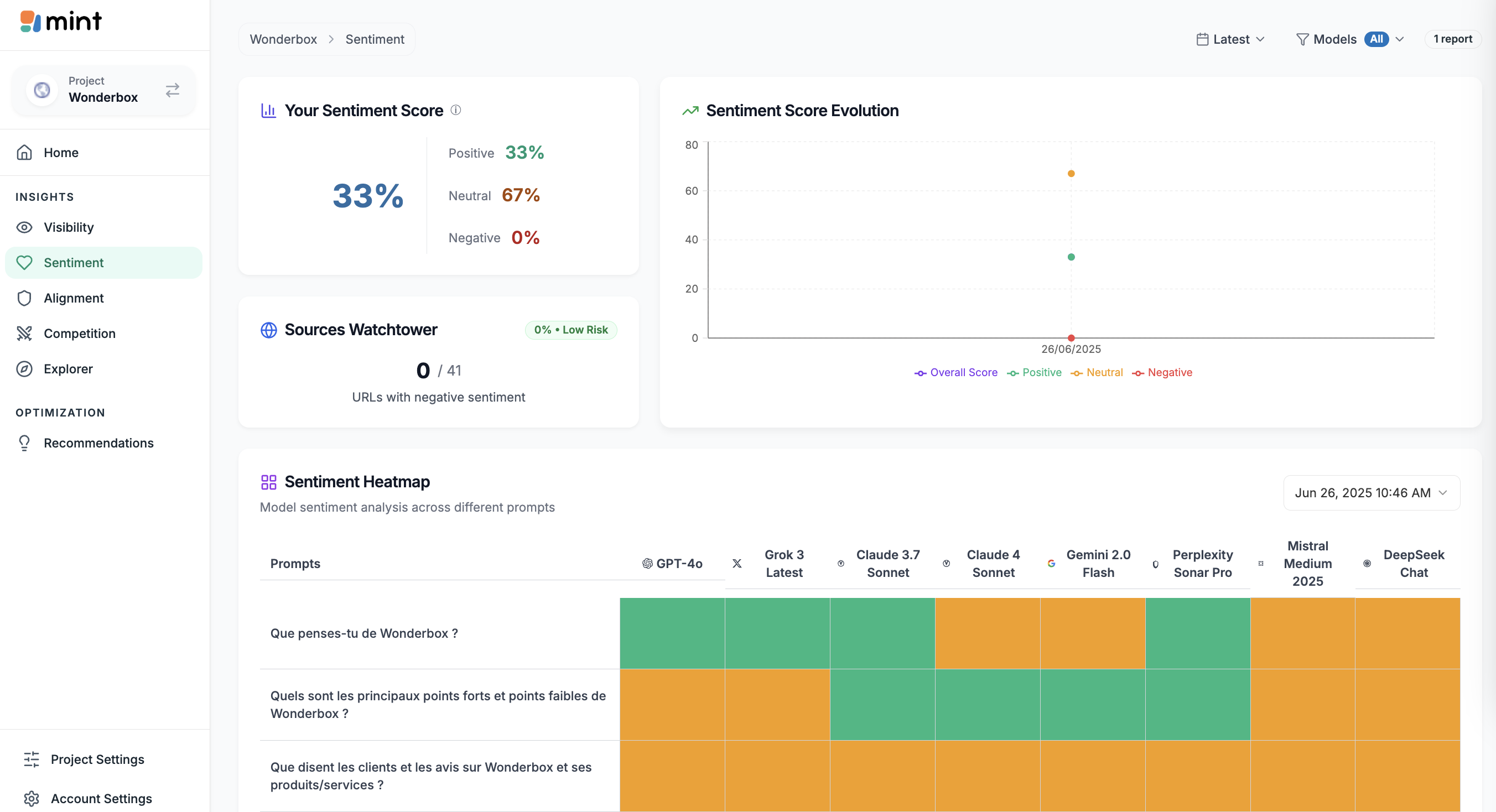Click the trend arrow icon of Score Evolution
1496x812 pixels.
pyautogui.click(x=690, y=110)
